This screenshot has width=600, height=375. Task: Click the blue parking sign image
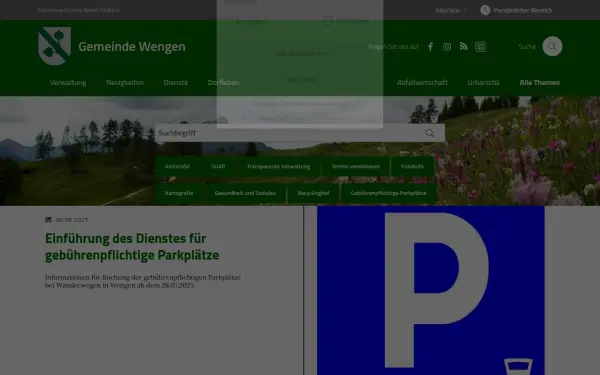click(x=430, y=290)
